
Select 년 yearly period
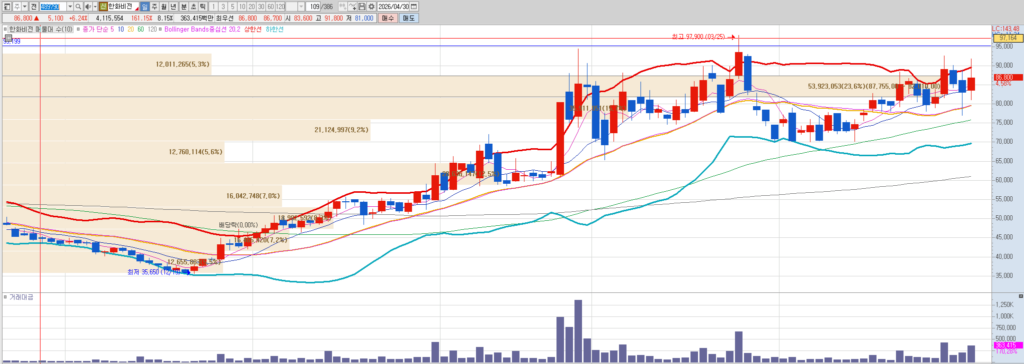click(173, 6)
